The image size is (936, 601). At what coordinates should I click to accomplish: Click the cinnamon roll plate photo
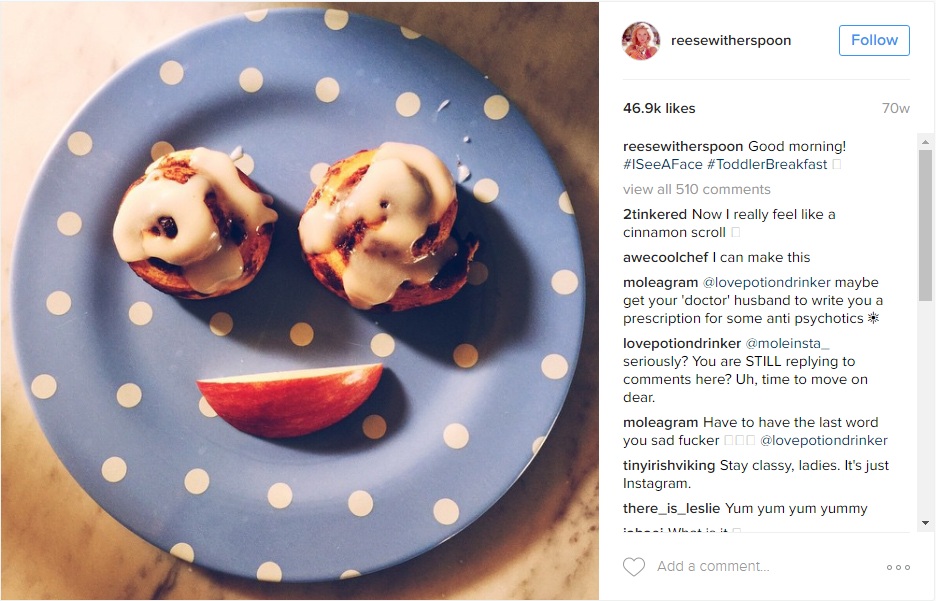point(300,300)
